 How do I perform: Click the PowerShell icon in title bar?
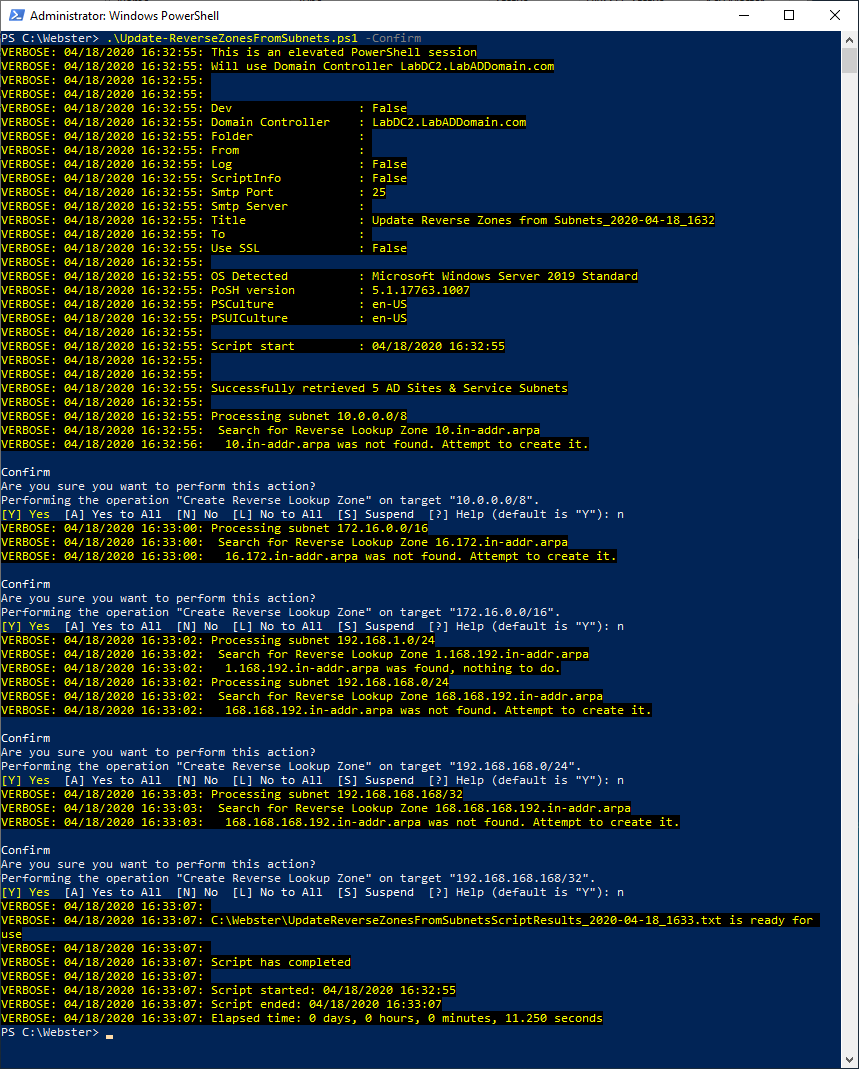pos(15,16)
